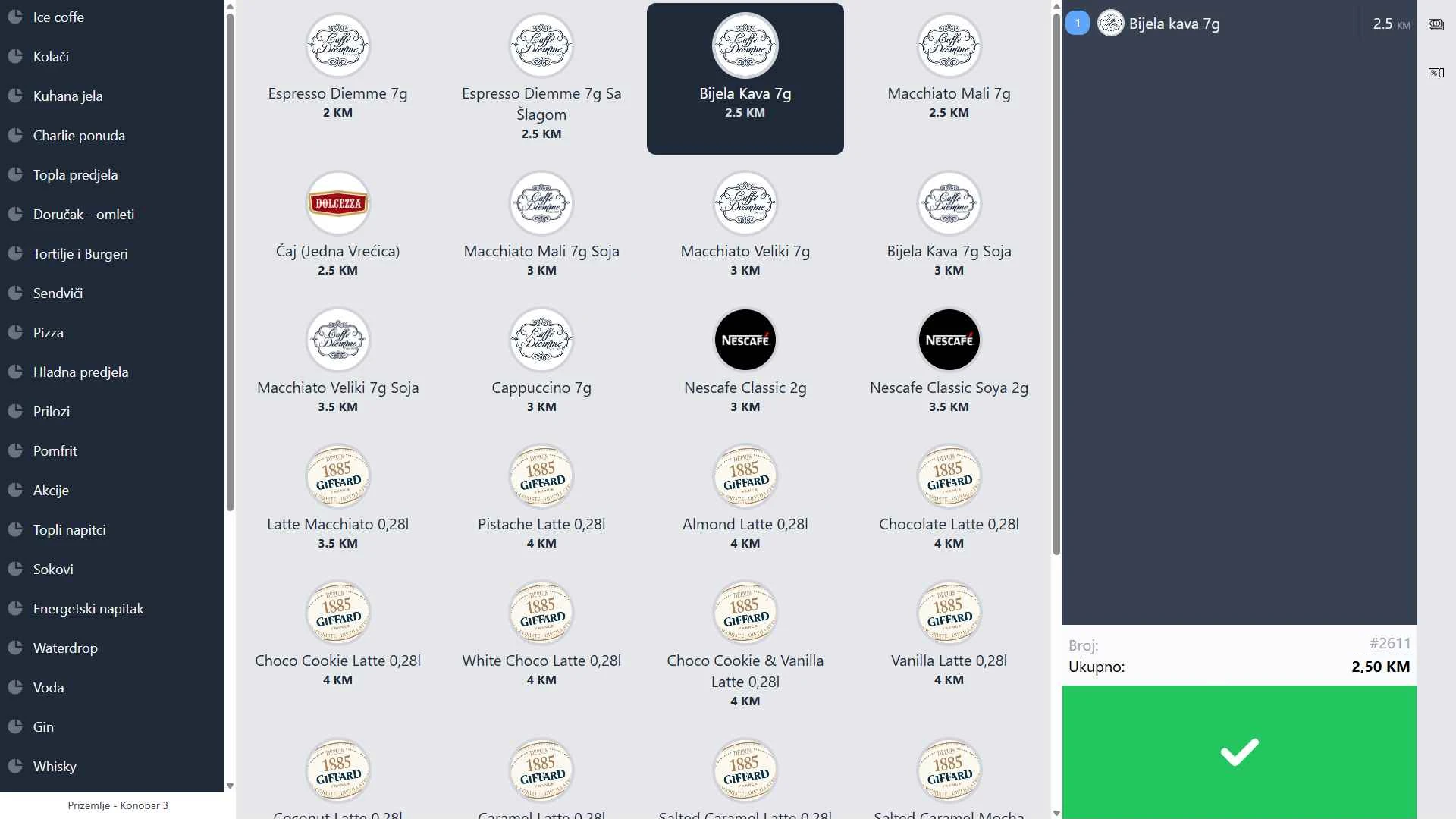Switch to the Pizza category
This screenshot has height=819, width=1456.
[48, 333]
